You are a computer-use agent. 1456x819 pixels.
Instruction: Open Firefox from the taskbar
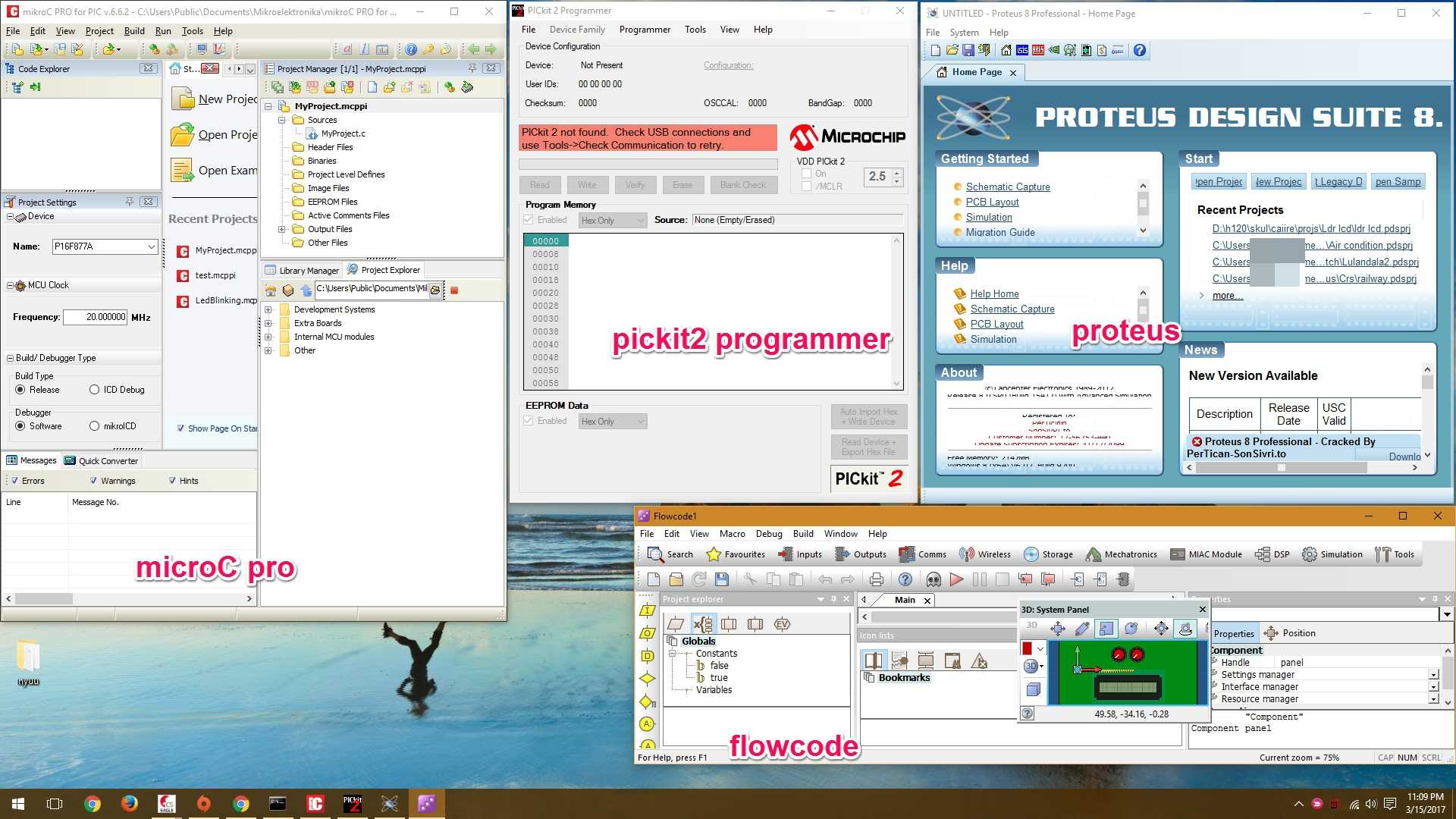130,804
